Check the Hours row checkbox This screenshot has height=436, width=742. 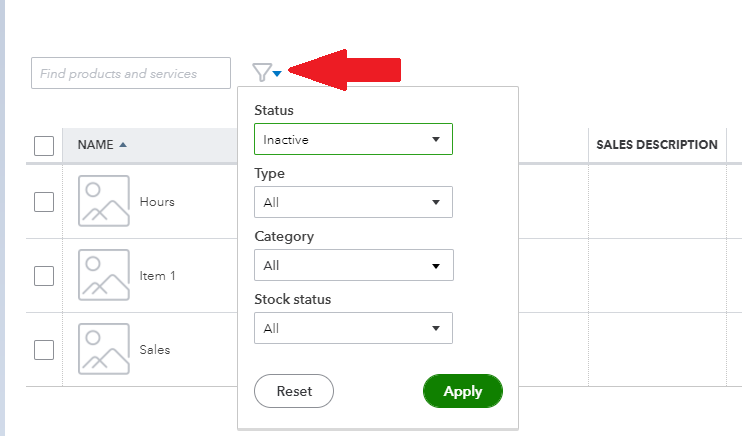pos(44,202)
